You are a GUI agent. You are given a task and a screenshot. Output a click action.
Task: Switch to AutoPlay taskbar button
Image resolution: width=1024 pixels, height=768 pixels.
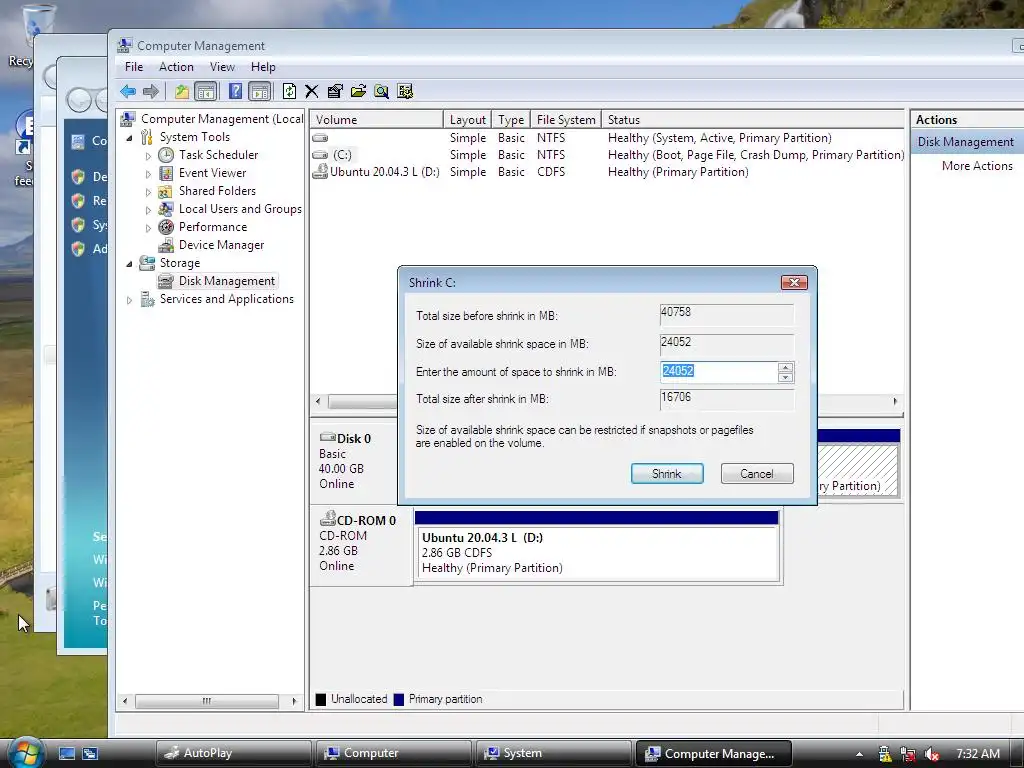(234, 753)
